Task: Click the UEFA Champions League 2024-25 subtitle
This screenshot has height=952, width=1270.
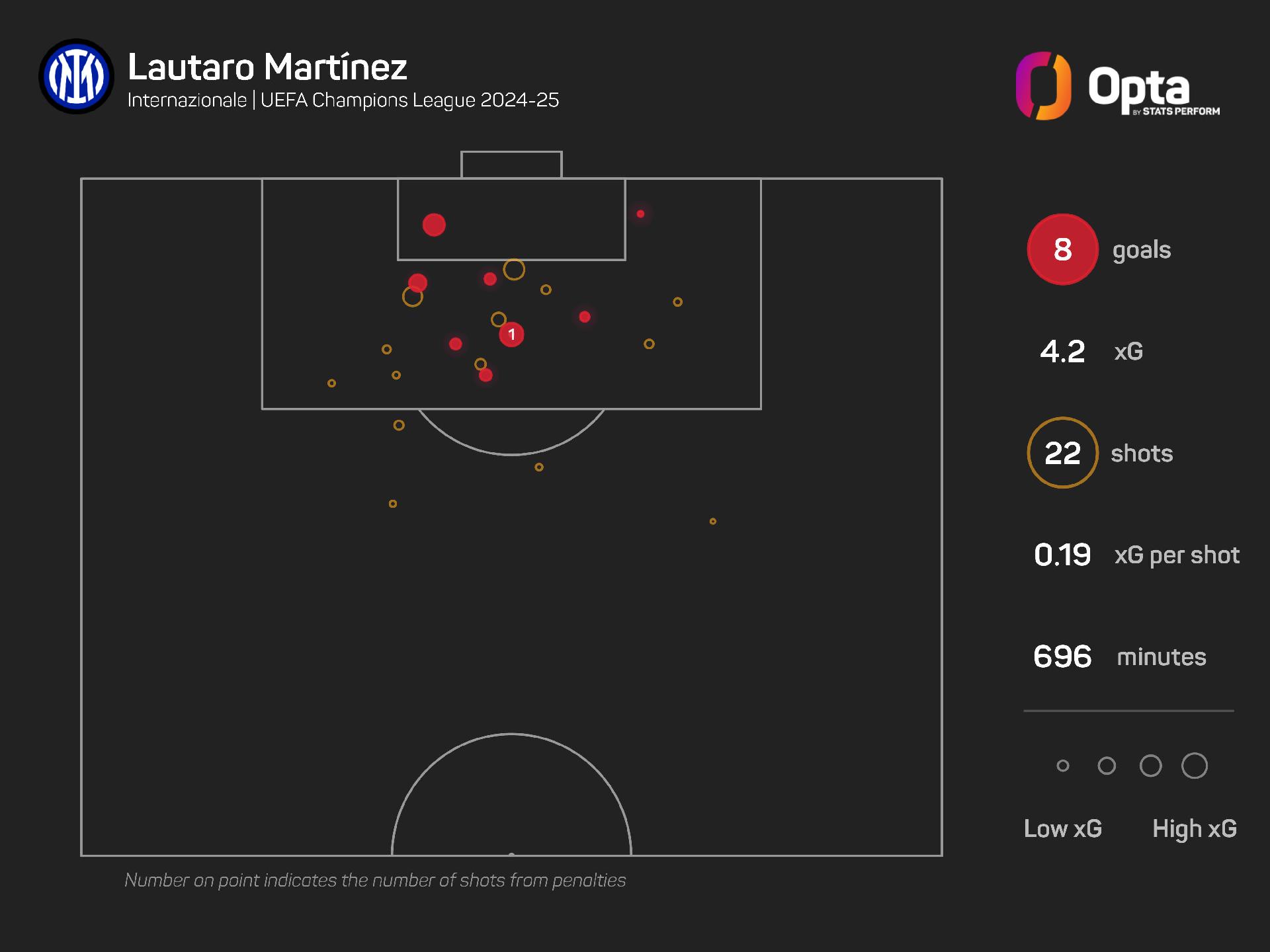Action: tap(410, 100)
